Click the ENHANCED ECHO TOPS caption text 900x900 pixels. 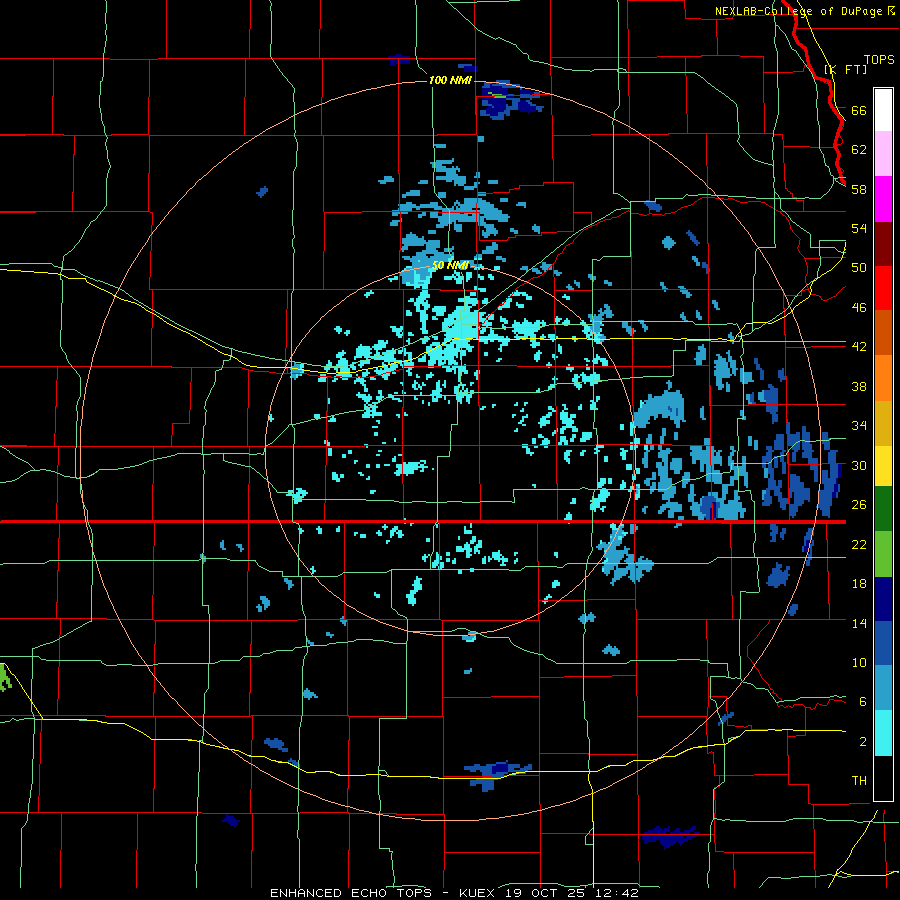point(351,893)
